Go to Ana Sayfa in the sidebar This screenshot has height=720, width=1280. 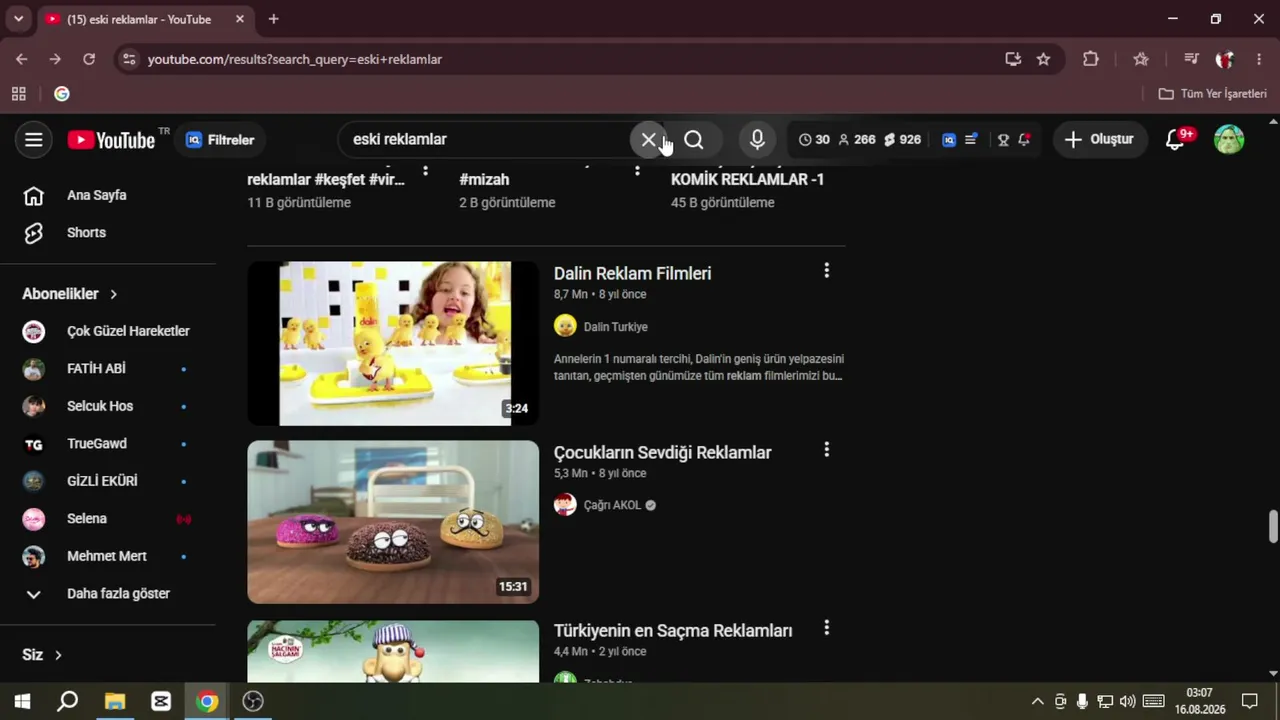coord(108,195)
